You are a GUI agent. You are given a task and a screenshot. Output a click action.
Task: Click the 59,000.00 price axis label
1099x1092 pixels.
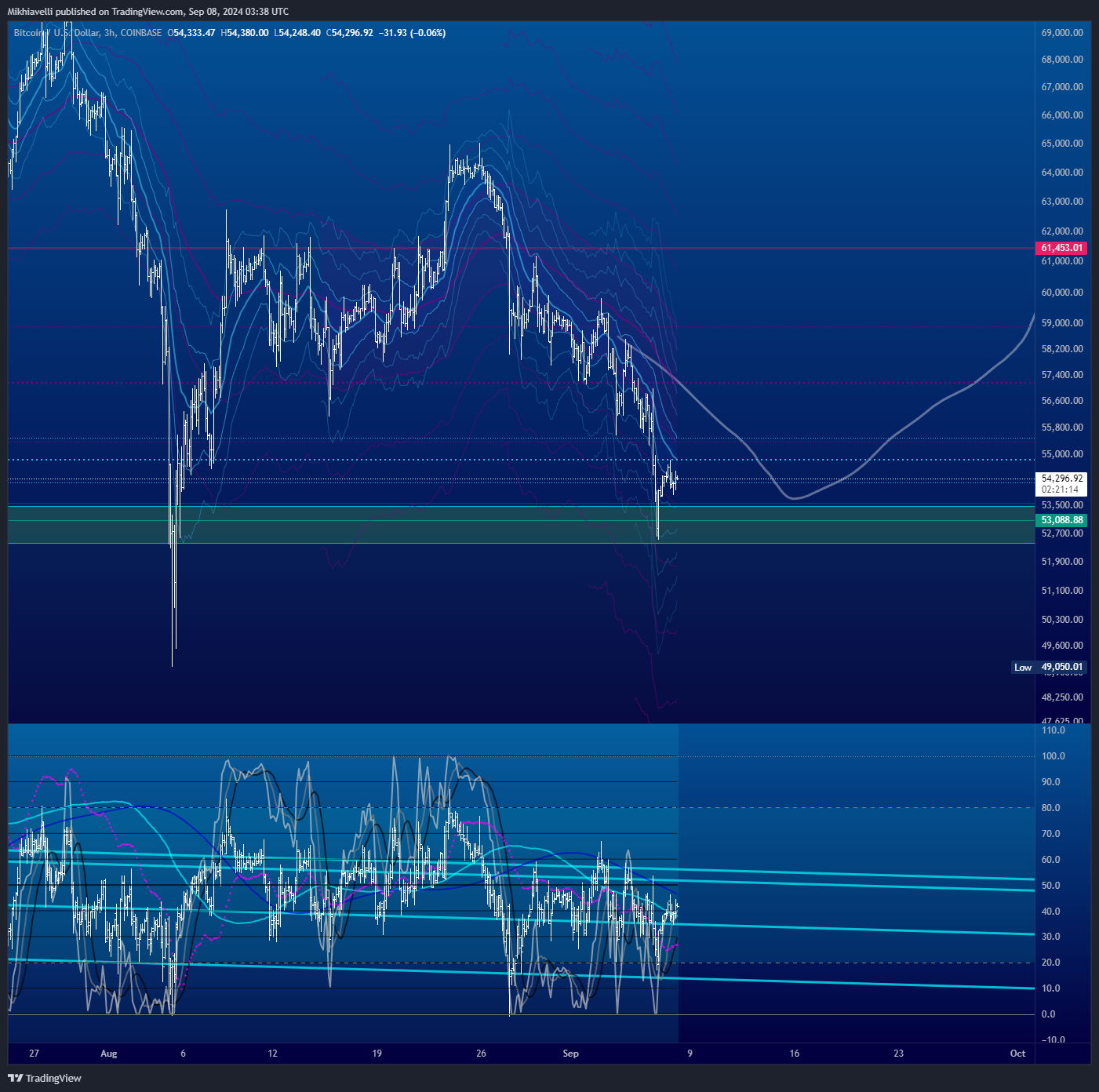[x=1062, y=323]
